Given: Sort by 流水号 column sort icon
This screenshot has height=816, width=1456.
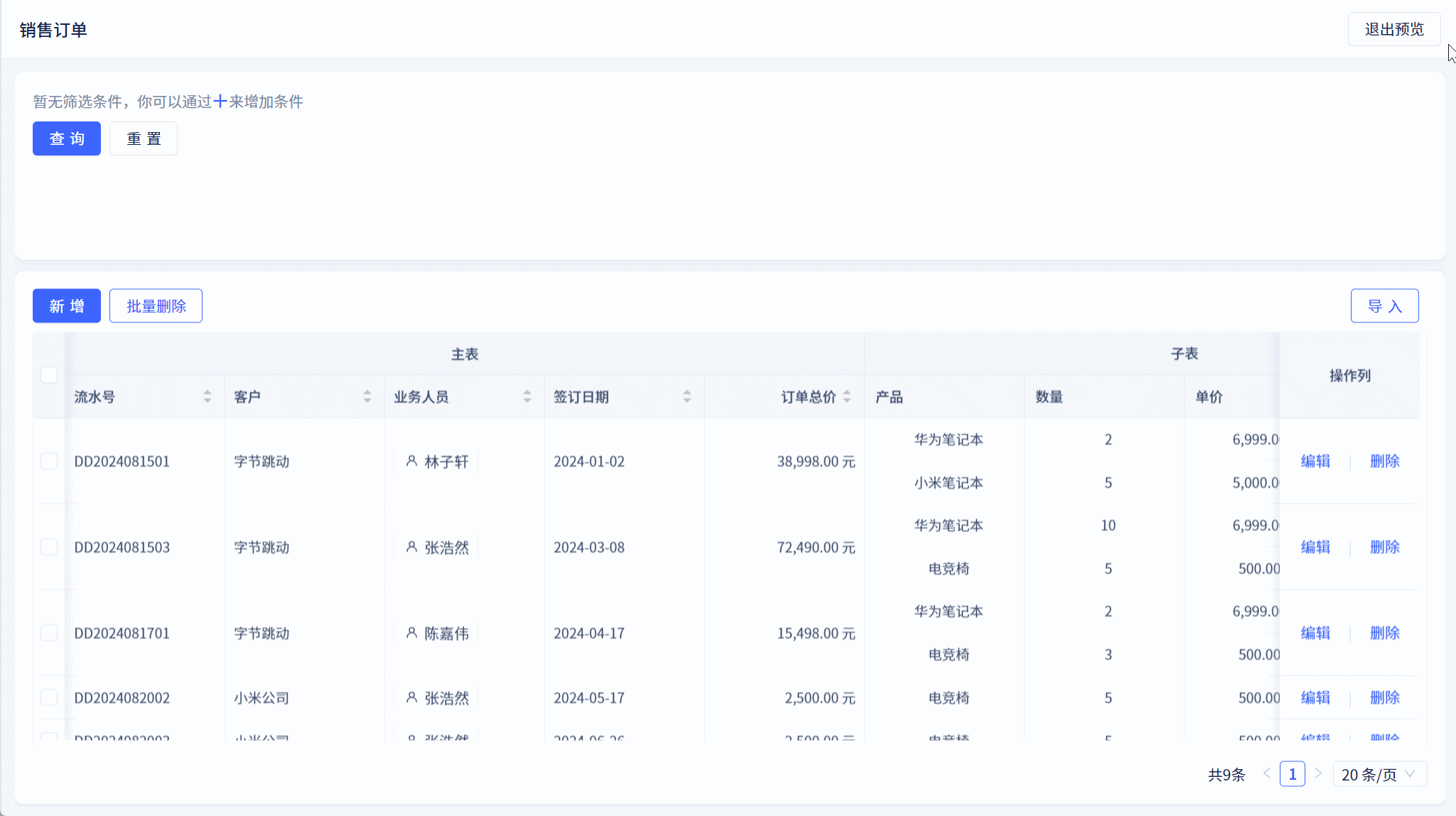Looking at the screenshot, I should [207, 396].
